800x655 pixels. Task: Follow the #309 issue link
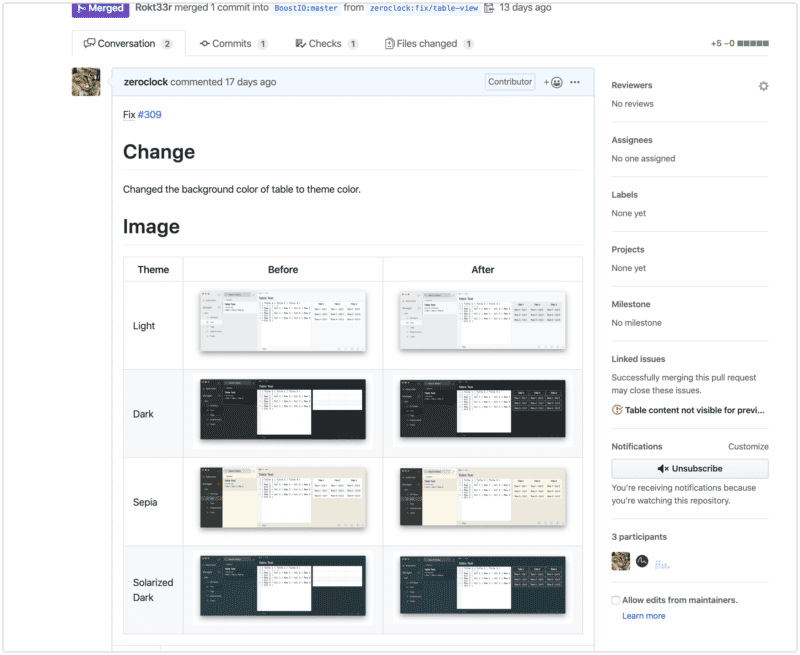pyautogui.click(x=149, y=115)
